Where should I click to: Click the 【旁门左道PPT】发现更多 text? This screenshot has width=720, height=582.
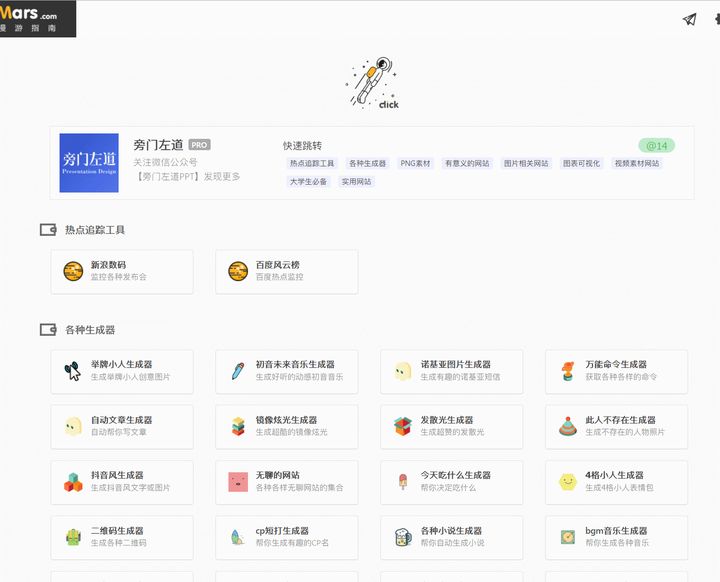186,176
